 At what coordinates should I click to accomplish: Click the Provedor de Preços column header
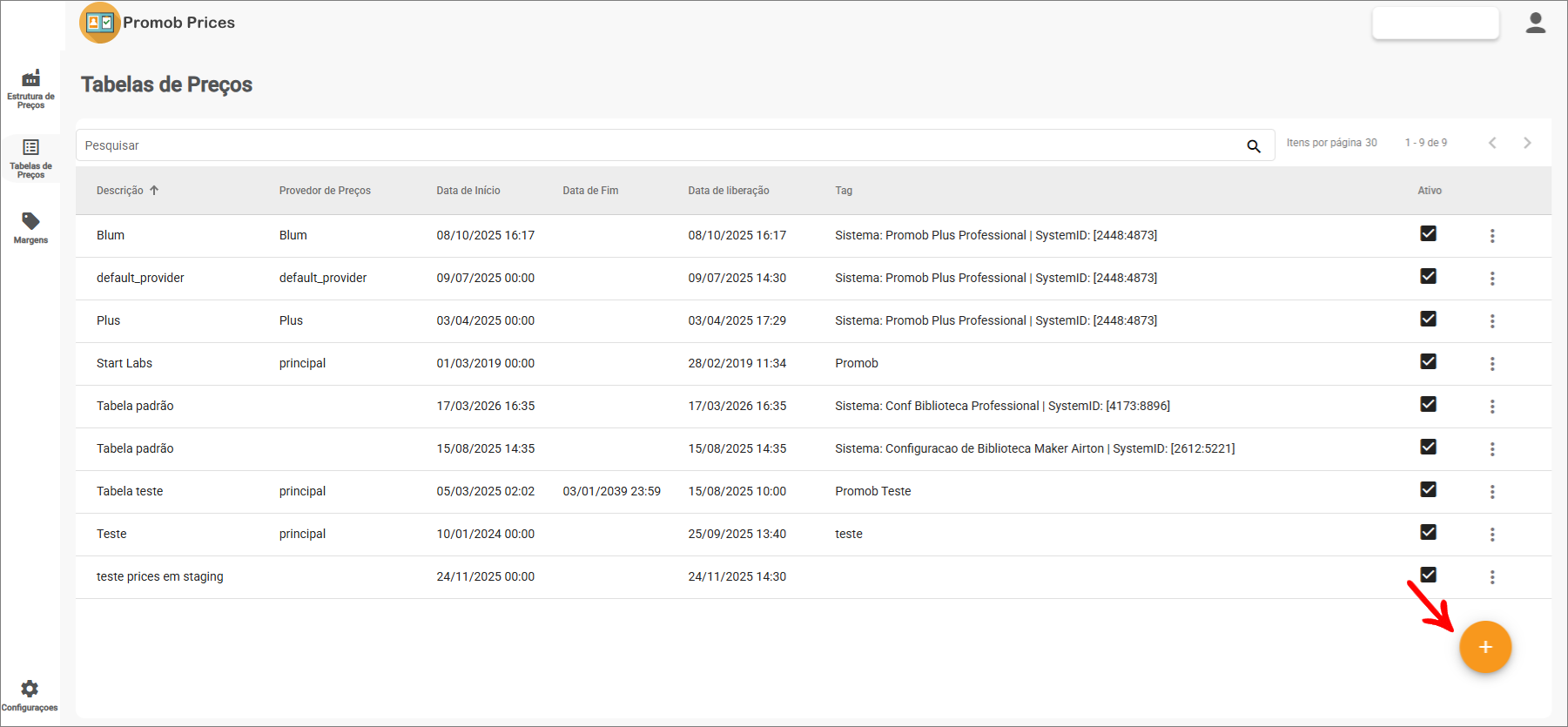tap(325, 191)
